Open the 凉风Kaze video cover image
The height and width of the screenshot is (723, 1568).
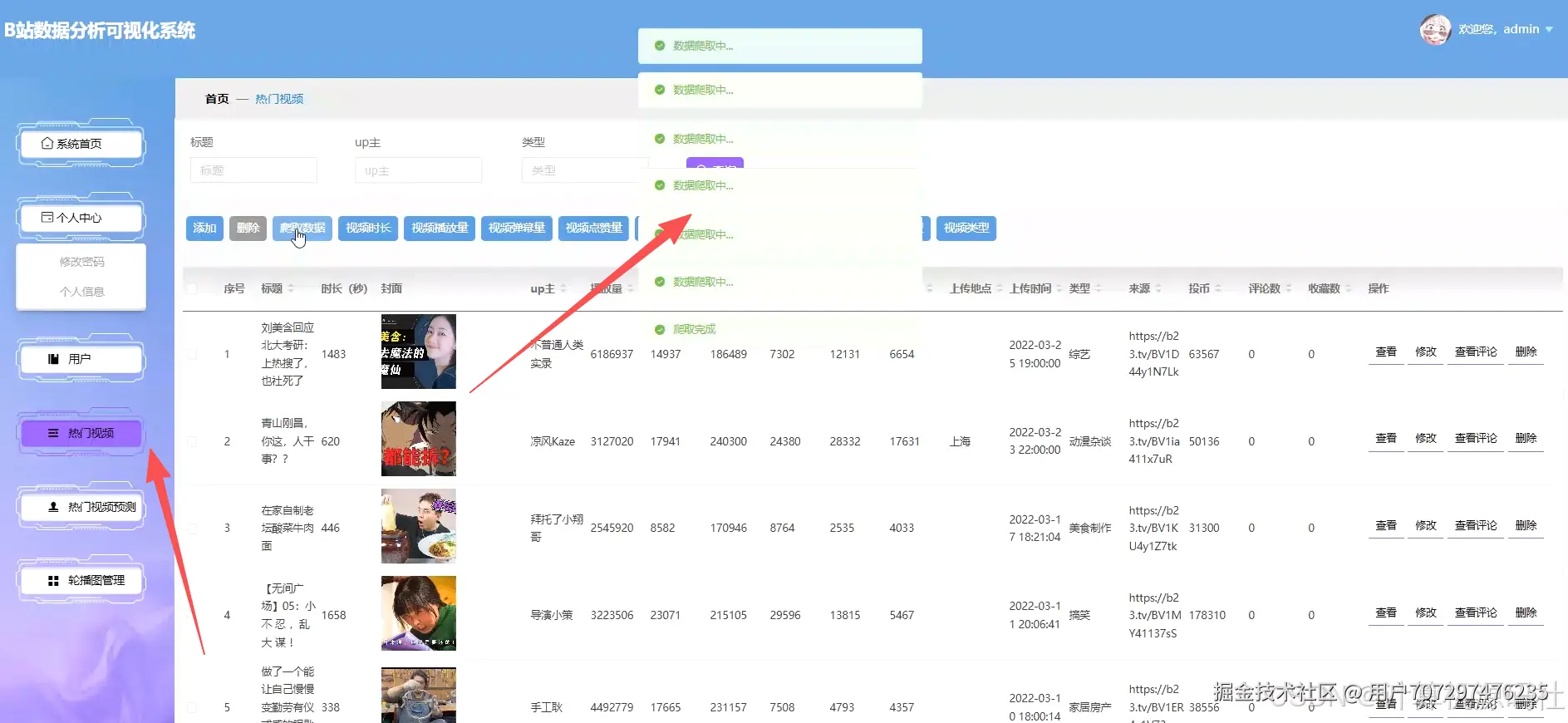click(419, 439)
